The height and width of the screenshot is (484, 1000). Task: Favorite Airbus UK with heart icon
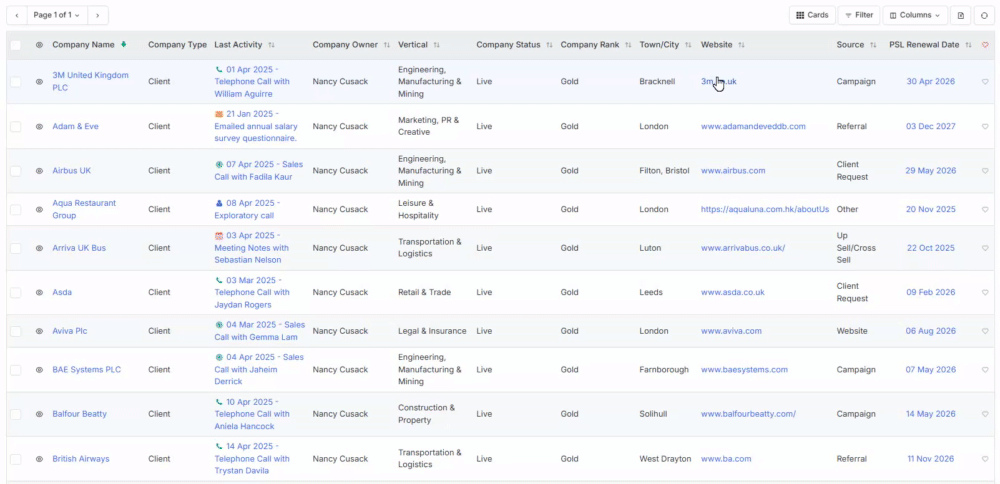click(x=985, y=171)
